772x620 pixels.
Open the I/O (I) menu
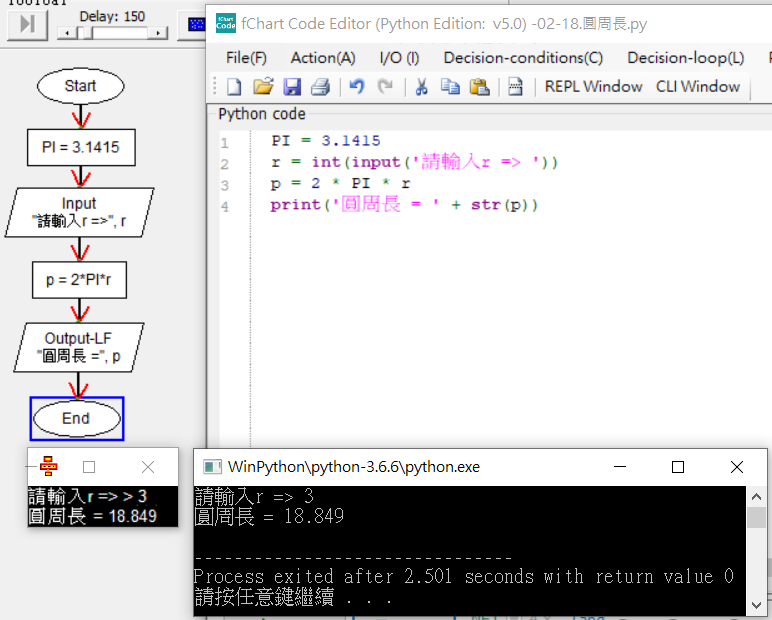pos(399,58)
